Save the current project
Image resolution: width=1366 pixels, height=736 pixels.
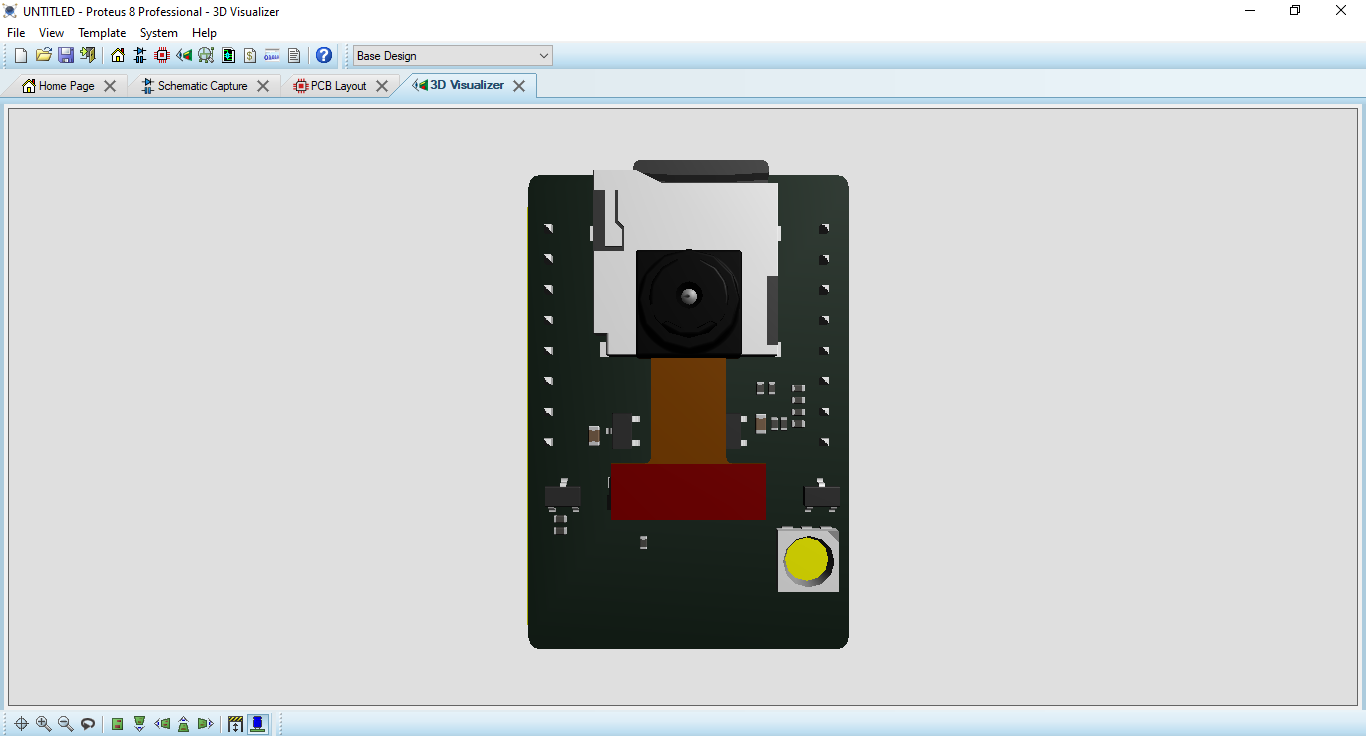coord(66,55)
